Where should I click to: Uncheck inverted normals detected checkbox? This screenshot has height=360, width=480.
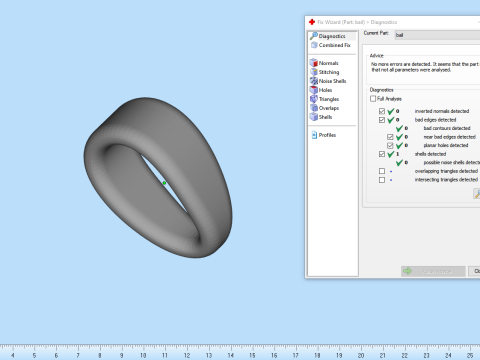382,111
